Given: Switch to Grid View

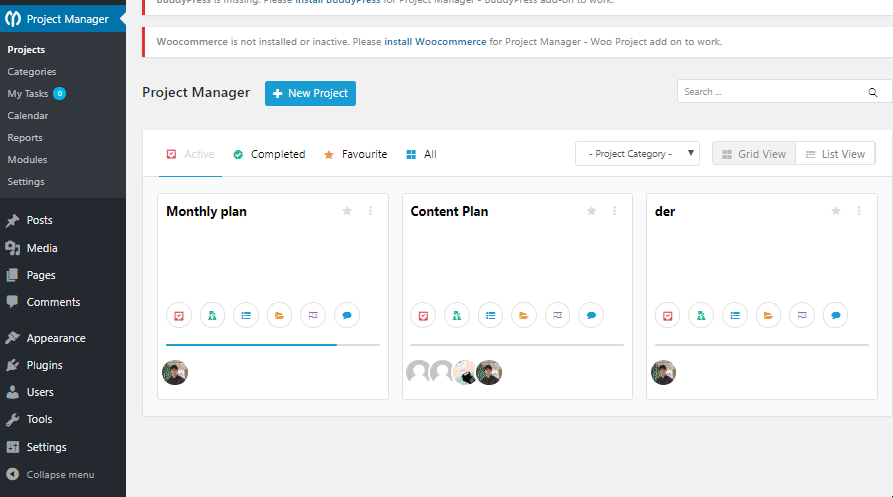Looking at the screenshot, I should tap(754, 154).
